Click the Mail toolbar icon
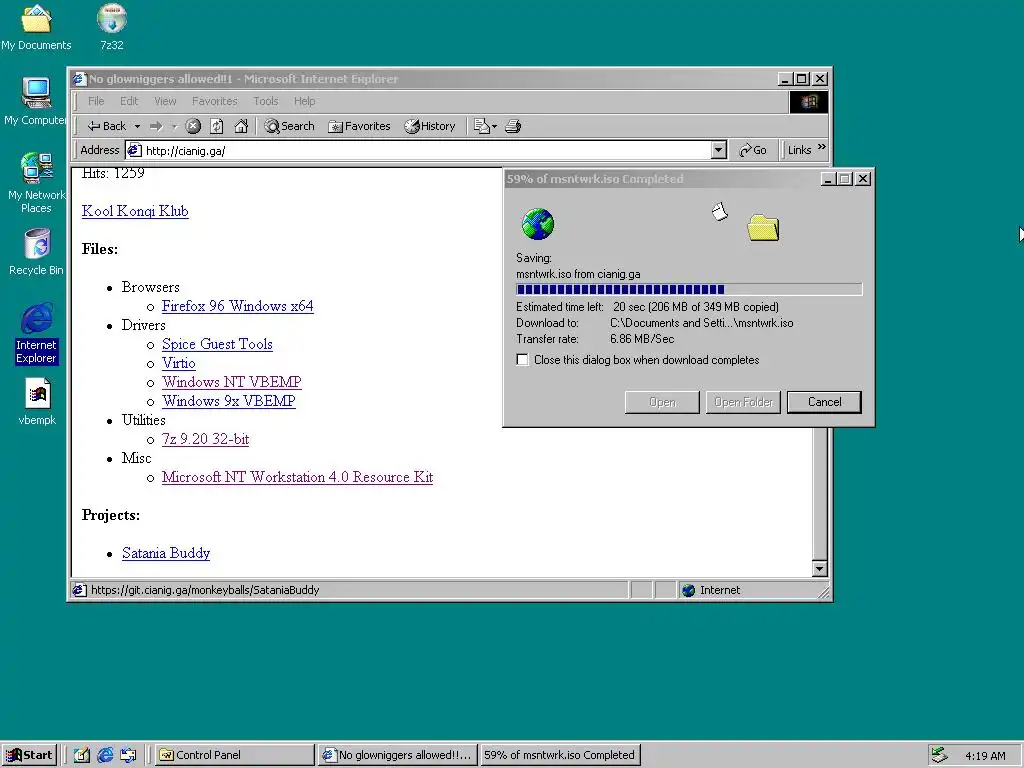The width and height of the screenshot is (1024, 768). point(482,126)
